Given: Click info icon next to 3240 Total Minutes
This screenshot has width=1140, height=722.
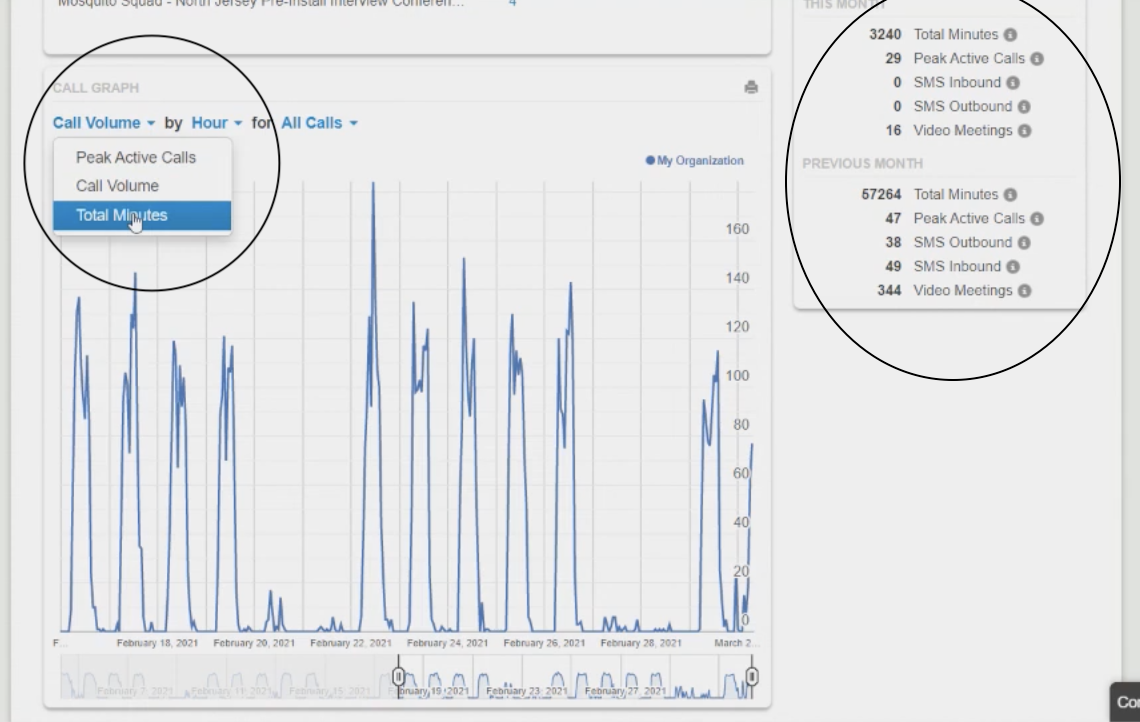Looking at the screenshot, I should (x=1010, y=35).
